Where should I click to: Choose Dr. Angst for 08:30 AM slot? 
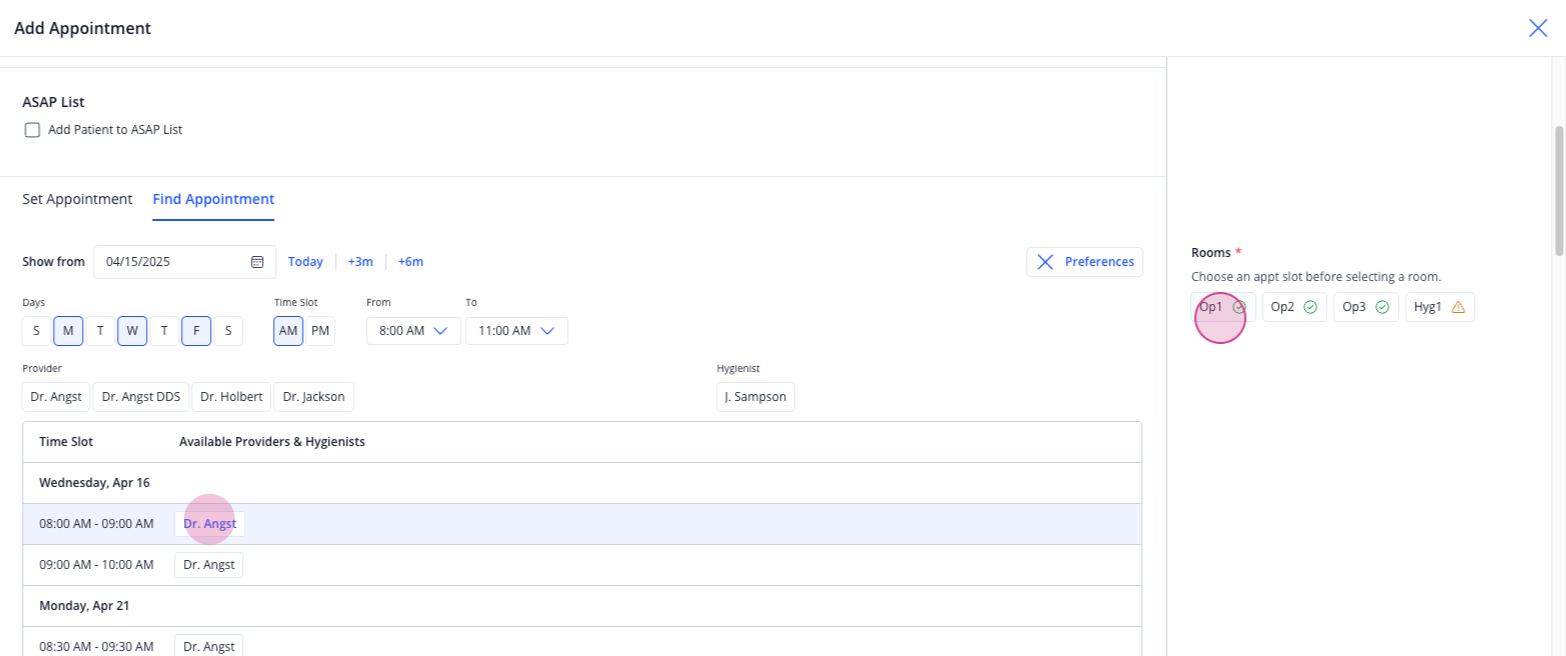[x=209, y=647]
